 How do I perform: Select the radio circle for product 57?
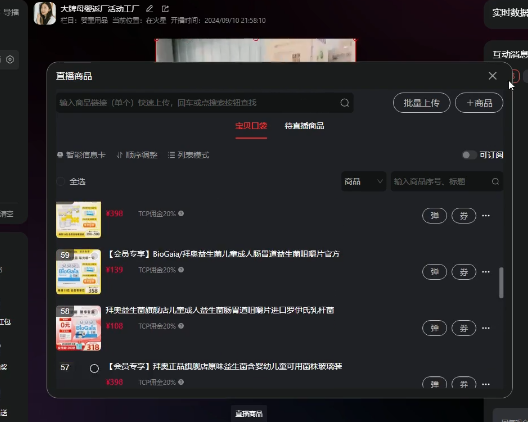tap(94, 368)
